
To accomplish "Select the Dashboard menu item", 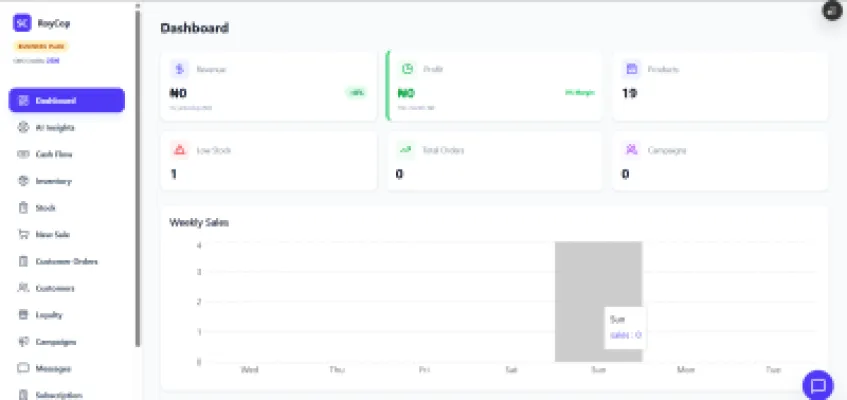I will (66, 101).
